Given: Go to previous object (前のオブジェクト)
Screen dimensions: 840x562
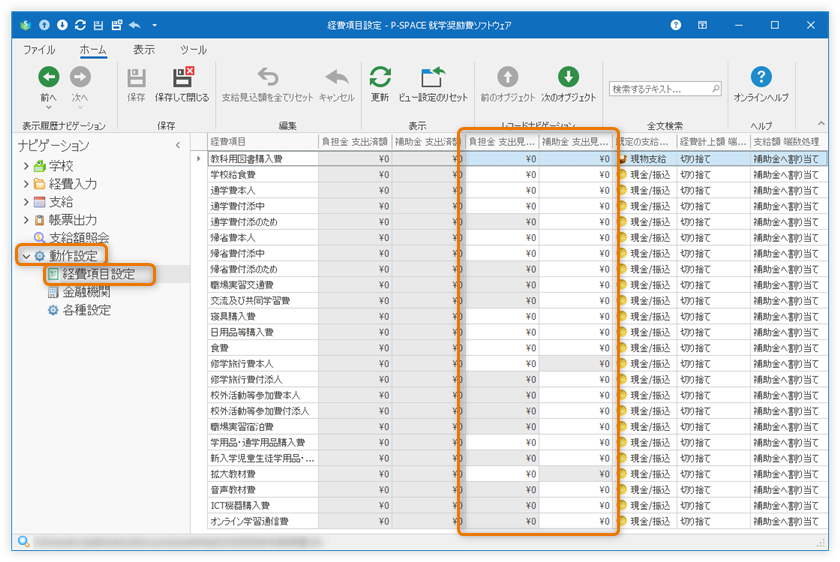Looking at the screenshot, I should (x=507, y=77).
